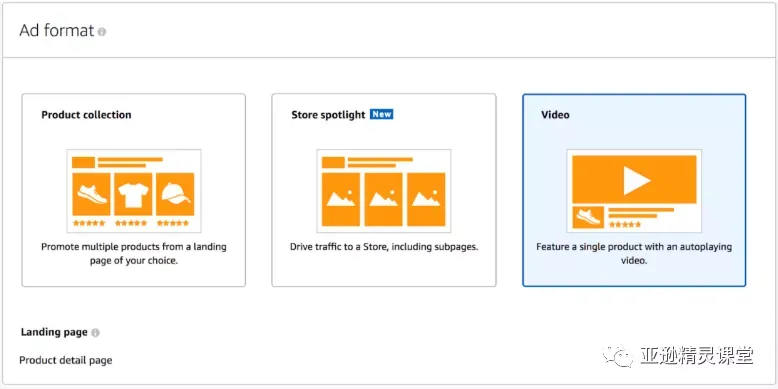This screenshot has width=778, height=389.
Task: Click the t-shirt icon in Product collection
Action: [x=133, y=194]
